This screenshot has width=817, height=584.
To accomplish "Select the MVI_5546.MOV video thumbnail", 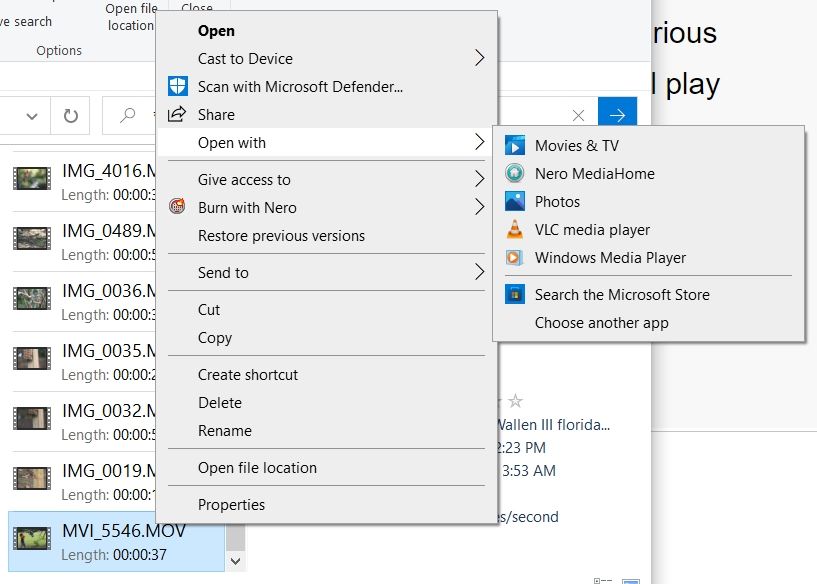I will point(31,540).
